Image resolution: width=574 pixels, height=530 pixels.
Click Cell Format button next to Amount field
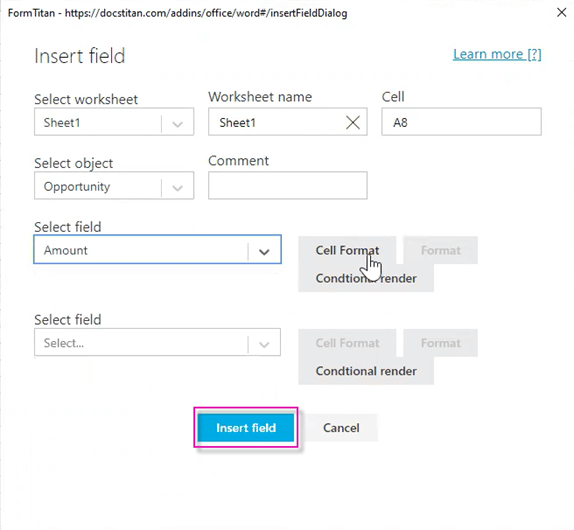347,250
